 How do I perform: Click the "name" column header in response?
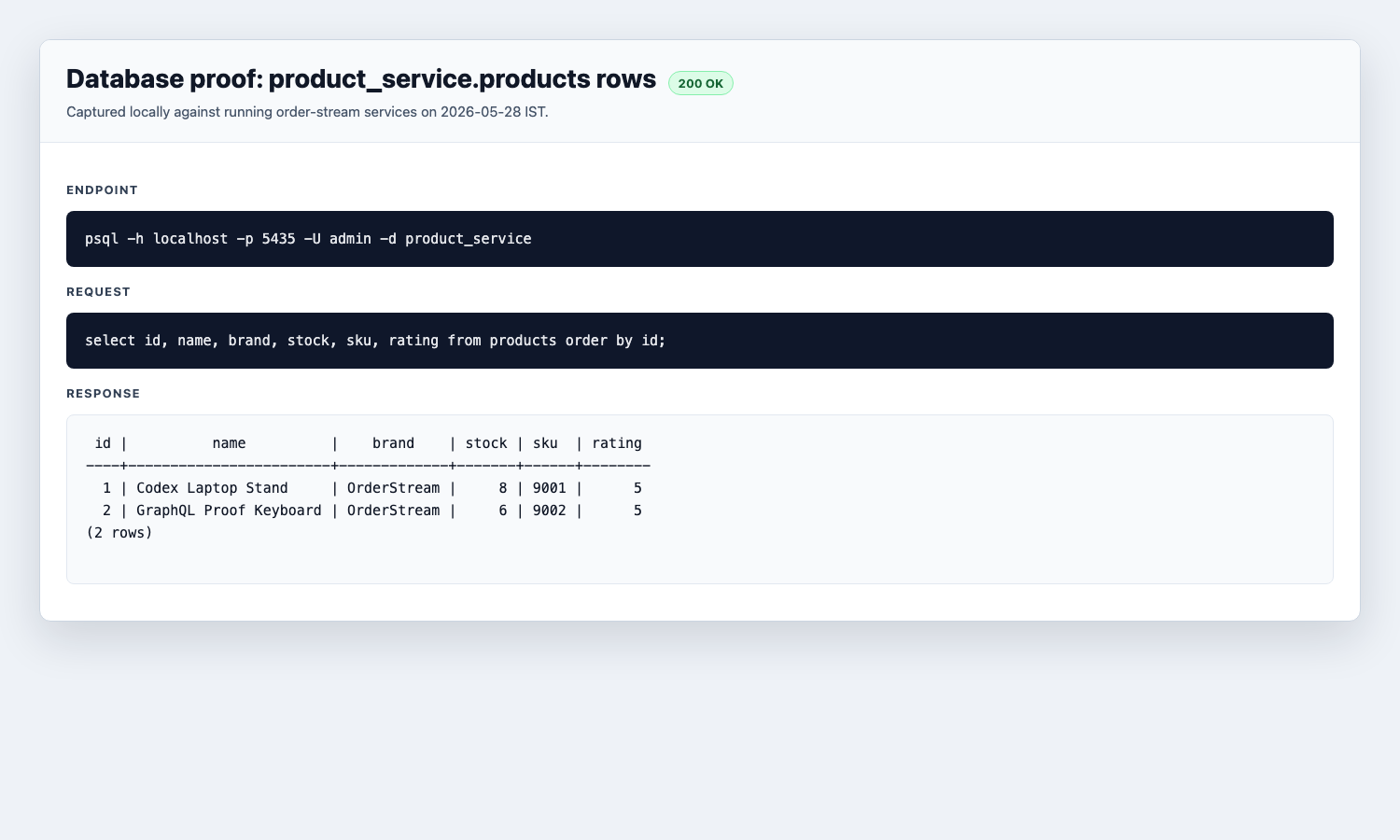[229, 443]
